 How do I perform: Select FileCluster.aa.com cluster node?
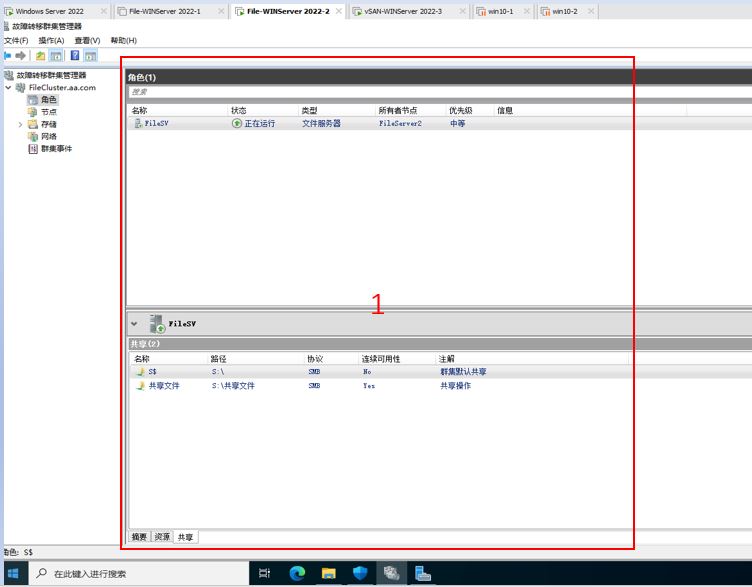tap(62, 87)
